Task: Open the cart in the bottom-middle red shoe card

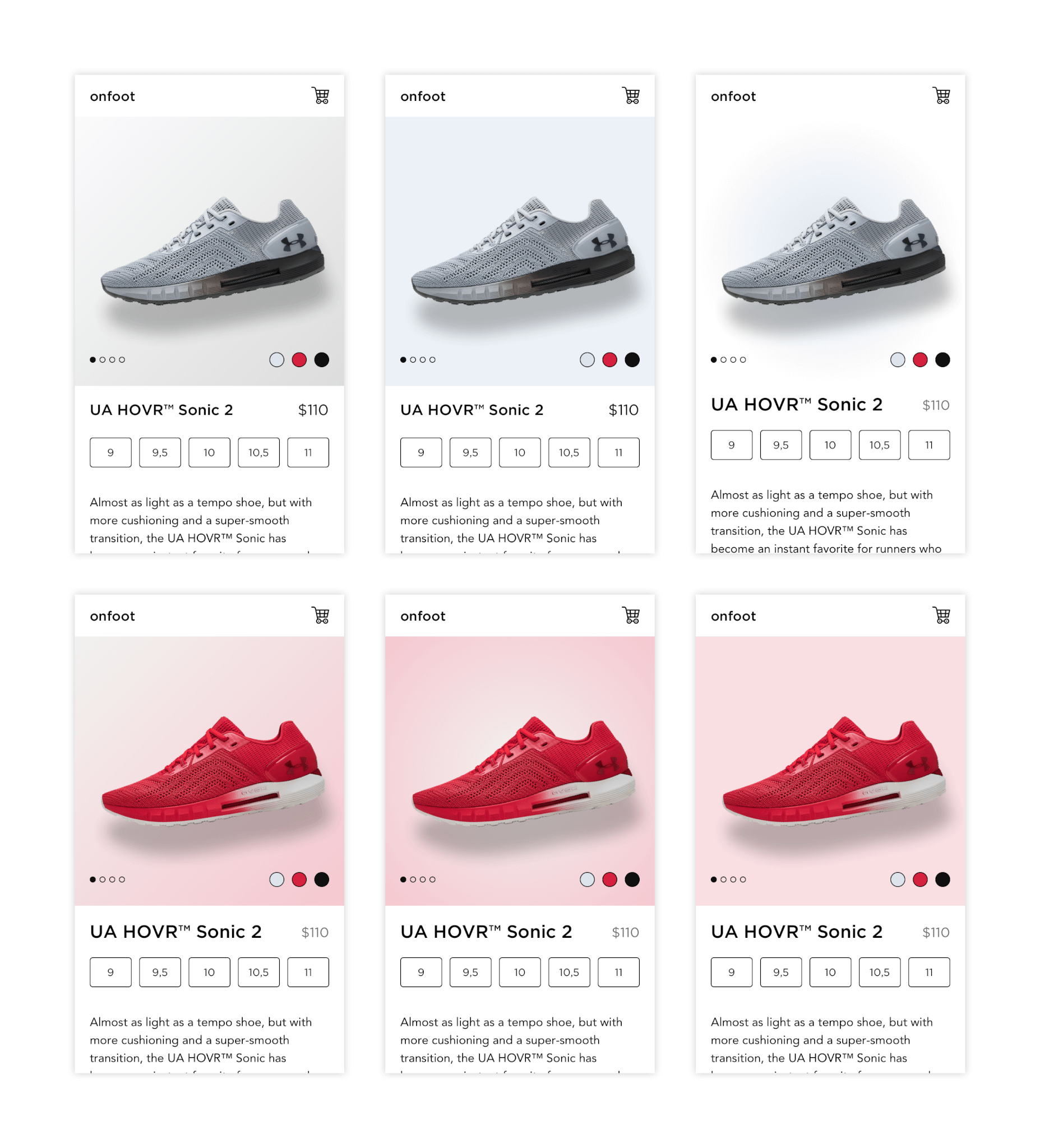Action: tap(631, 615)
